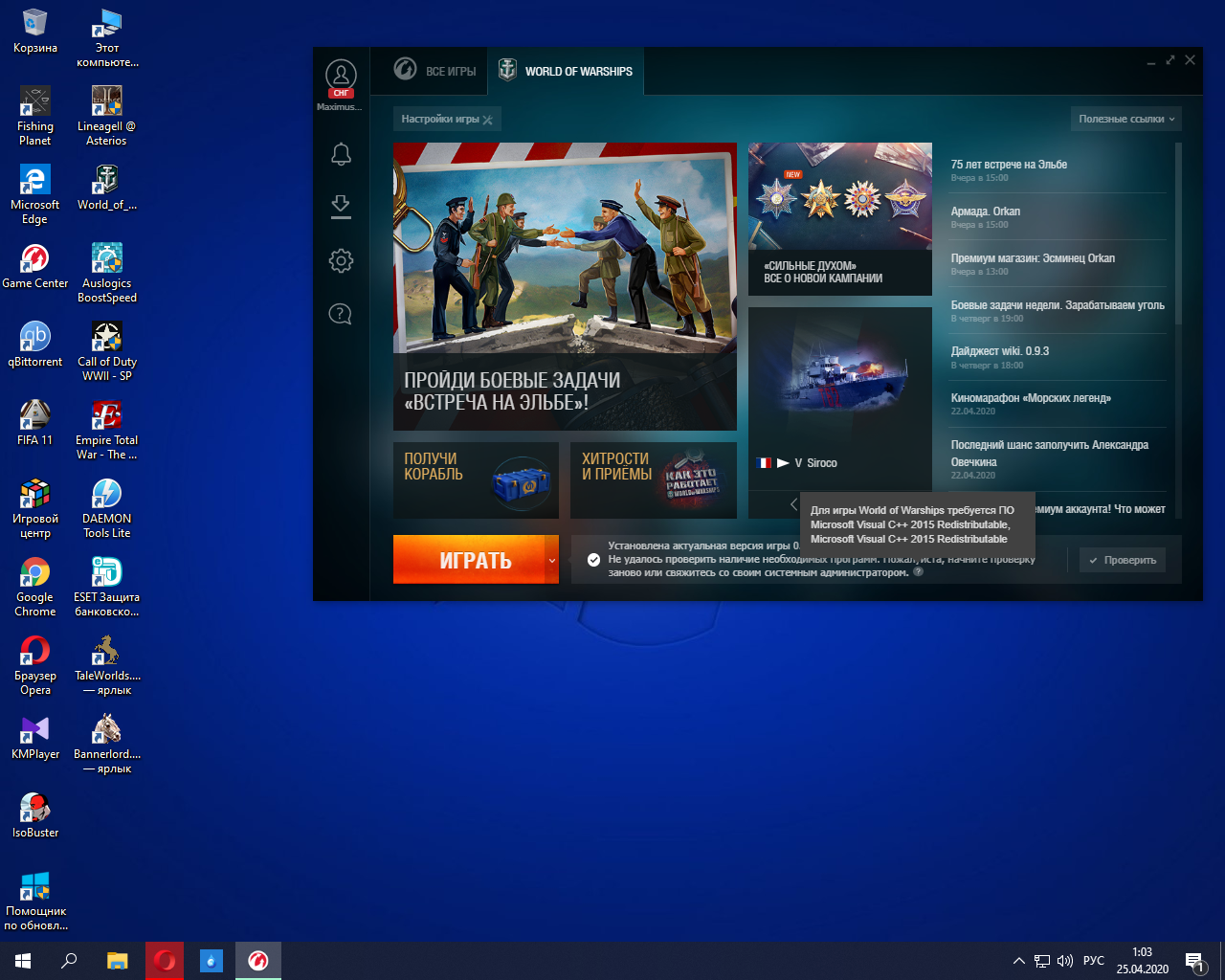The width and height of the screenshot is (1225, 980).
Task: Open Action Center notification icon
Action: click(1194, 961)
